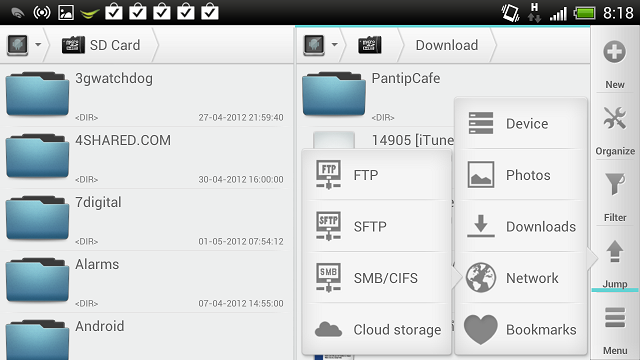Image resolution: width=640 pixels, height=360 pixels.
Task: Select the Download breadcrumb
Action: coord(447,45)
